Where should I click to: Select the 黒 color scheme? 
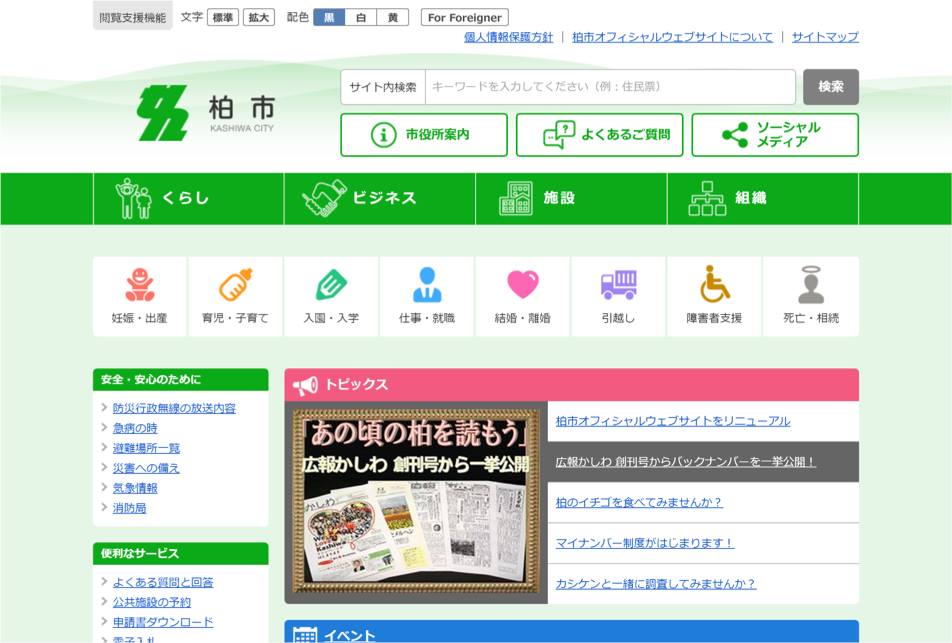(329, 17)
